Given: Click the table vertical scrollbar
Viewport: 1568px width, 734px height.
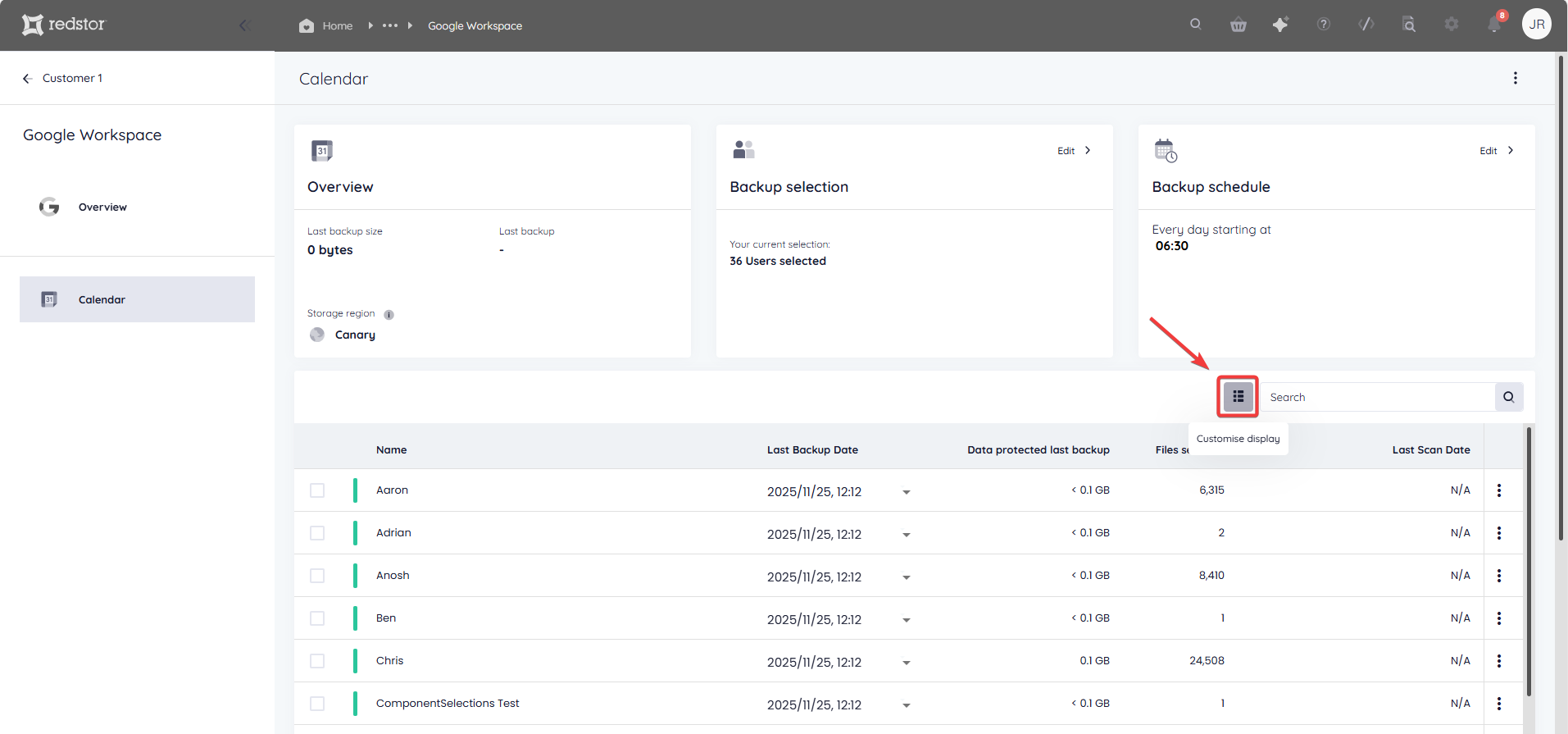Looking at the screenshot, I should click(1529, 562).
